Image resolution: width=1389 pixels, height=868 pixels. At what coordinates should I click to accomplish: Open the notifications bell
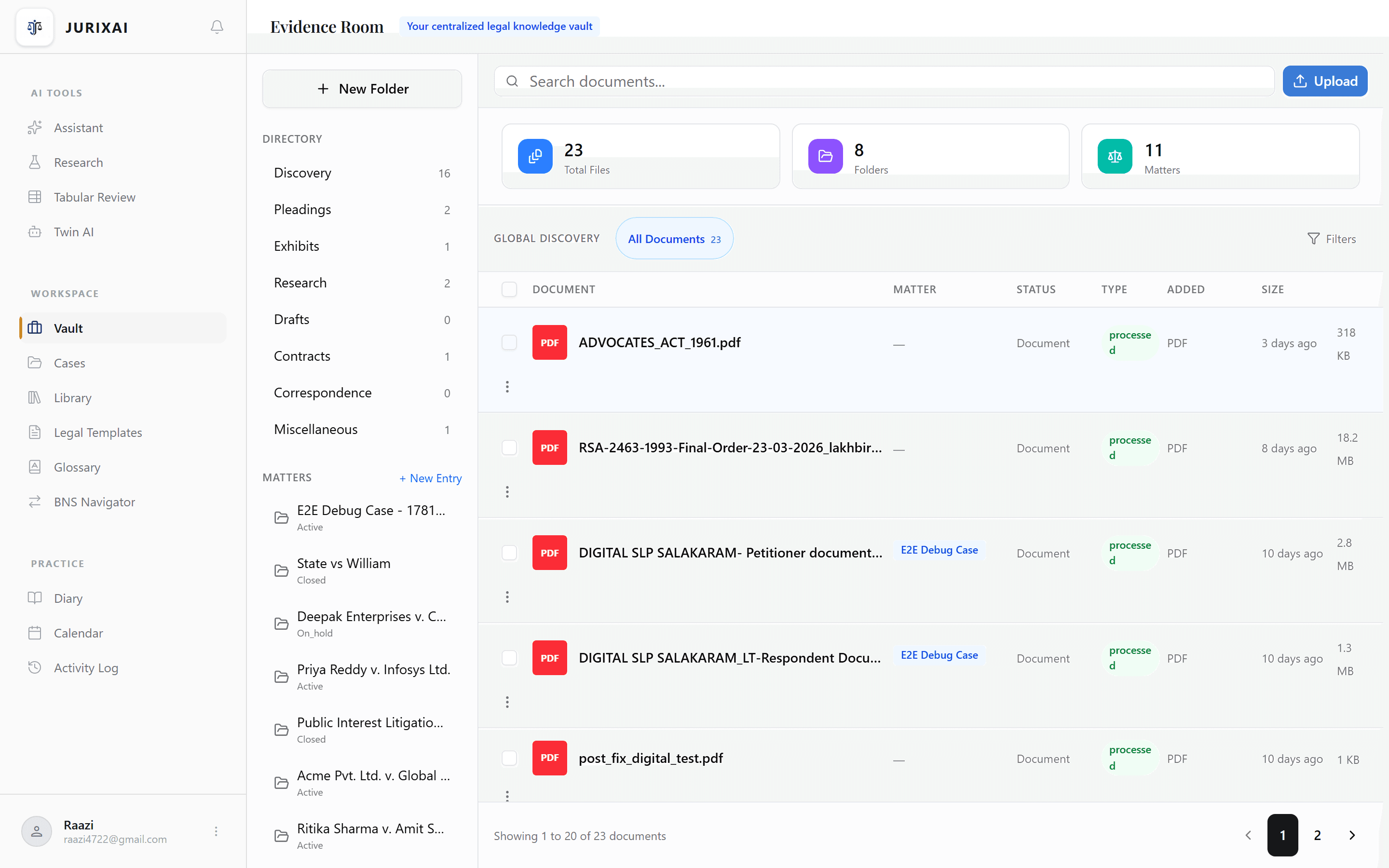pos(217,27)
